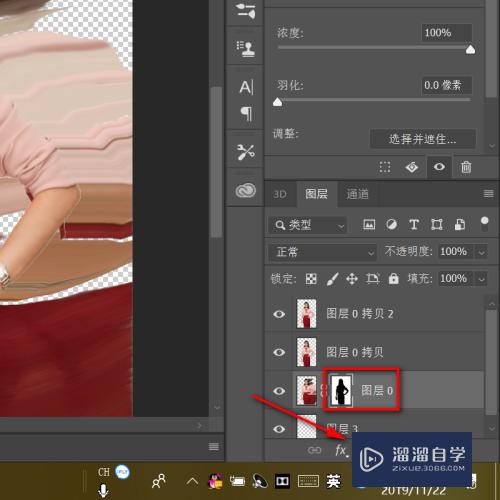This screenshot has width=500, height=500.
Task: Click the canvas vertical scrollbar
Action: point(217,162)
